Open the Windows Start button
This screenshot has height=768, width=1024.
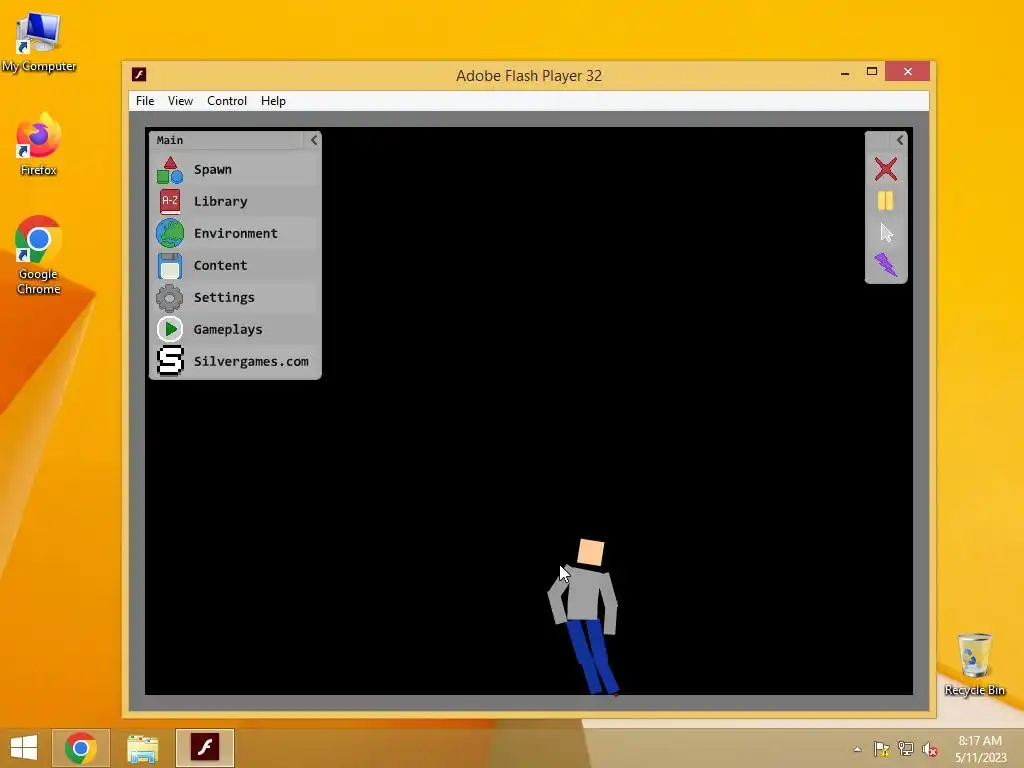point(24,748)
